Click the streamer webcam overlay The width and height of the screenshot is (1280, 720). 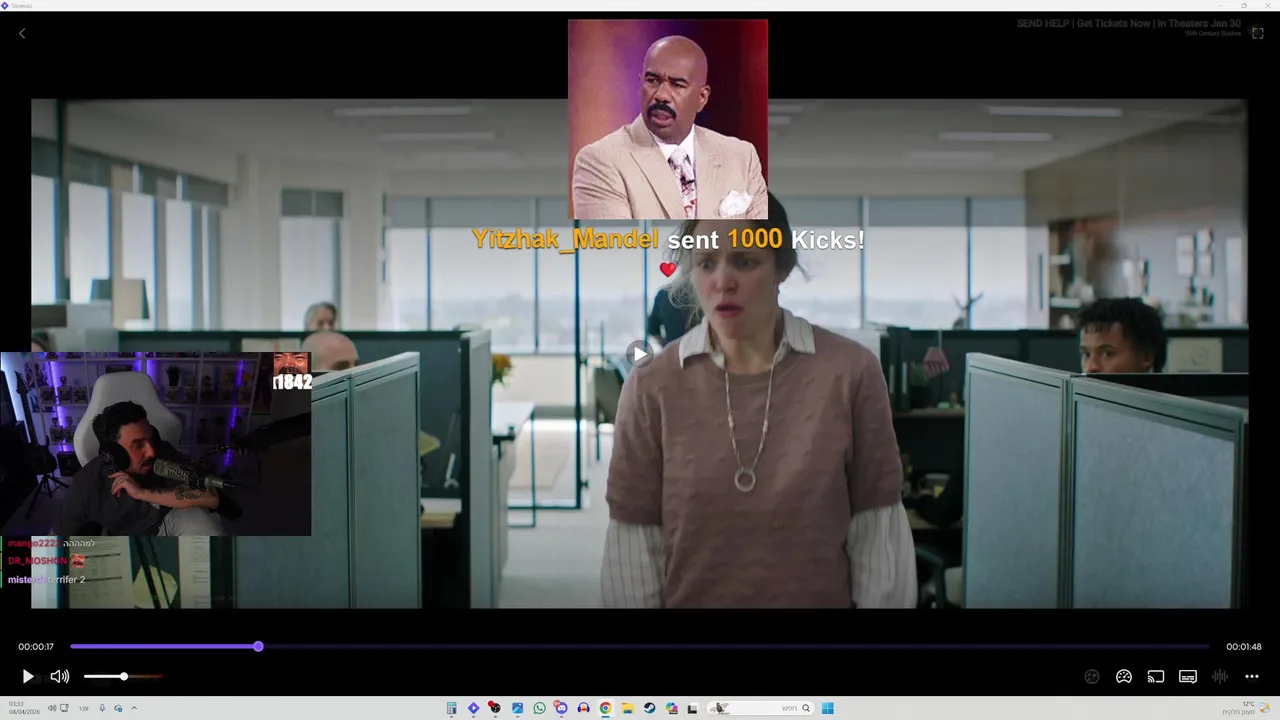pyautogui.click(x=155, y=444)
